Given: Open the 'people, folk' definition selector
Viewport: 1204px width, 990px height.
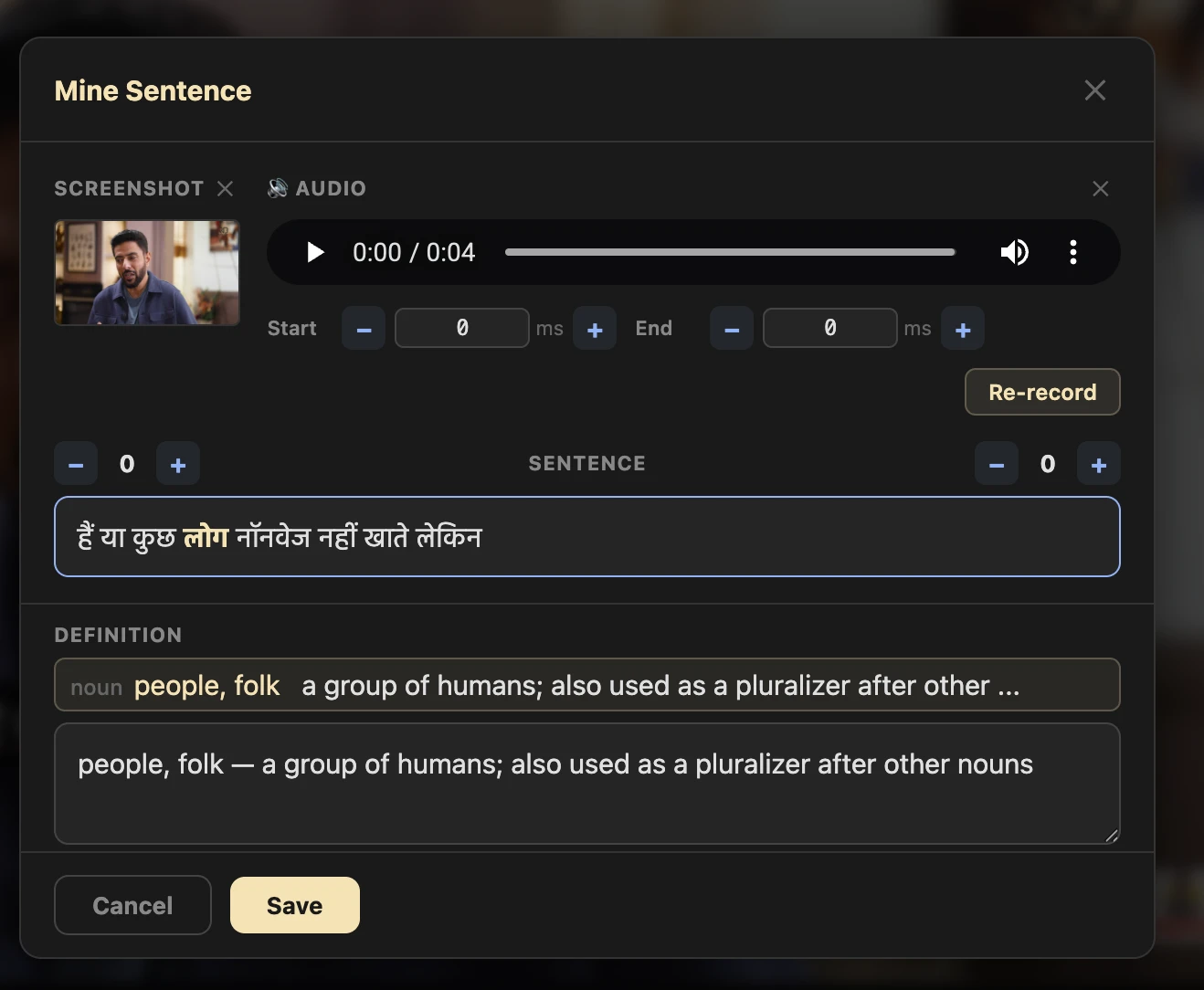Looking at the screenshot, I should tap(586, 685).
